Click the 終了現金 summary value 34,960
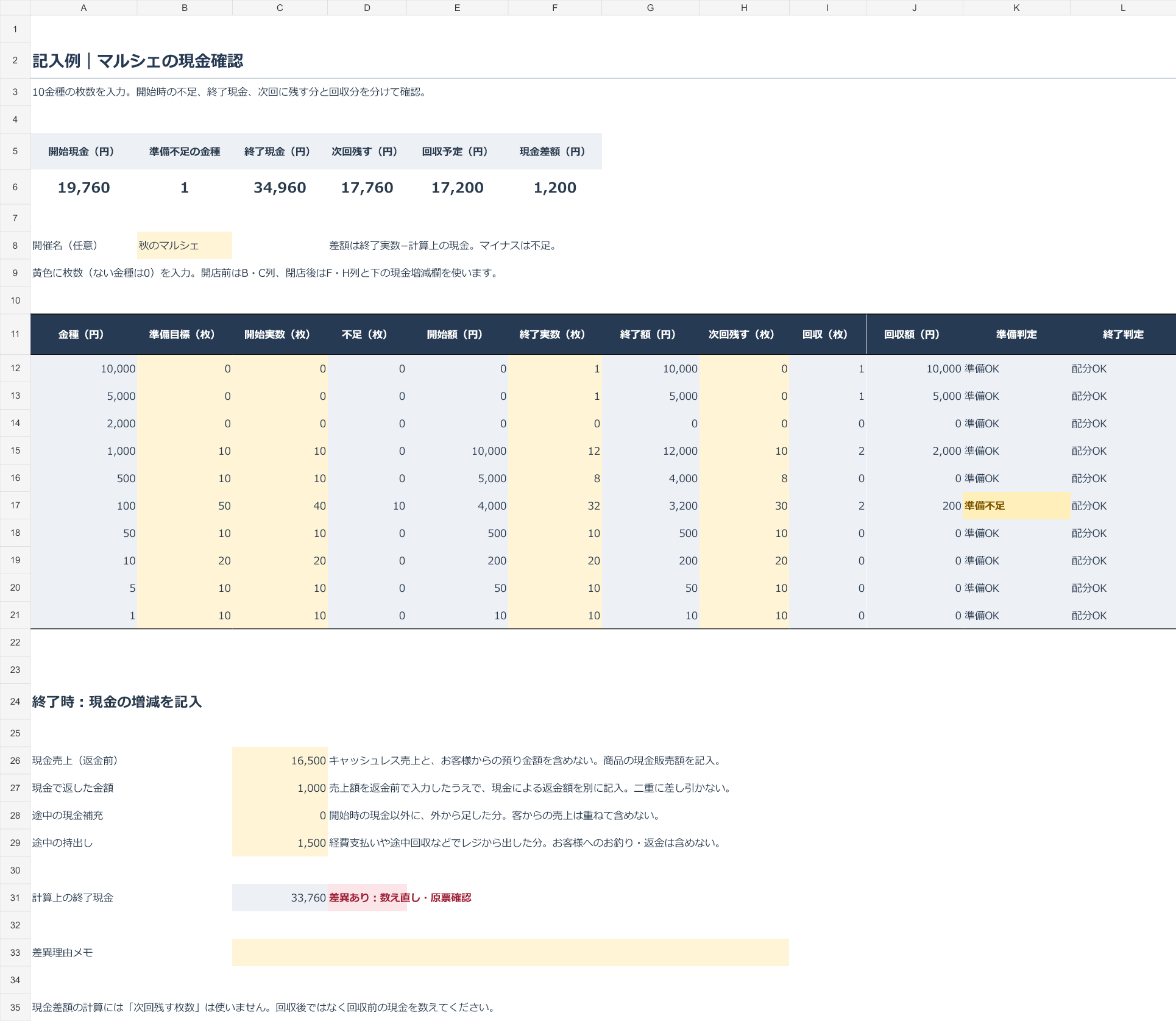Screen dimensions: 1176x1021 [x=280, y=187]
